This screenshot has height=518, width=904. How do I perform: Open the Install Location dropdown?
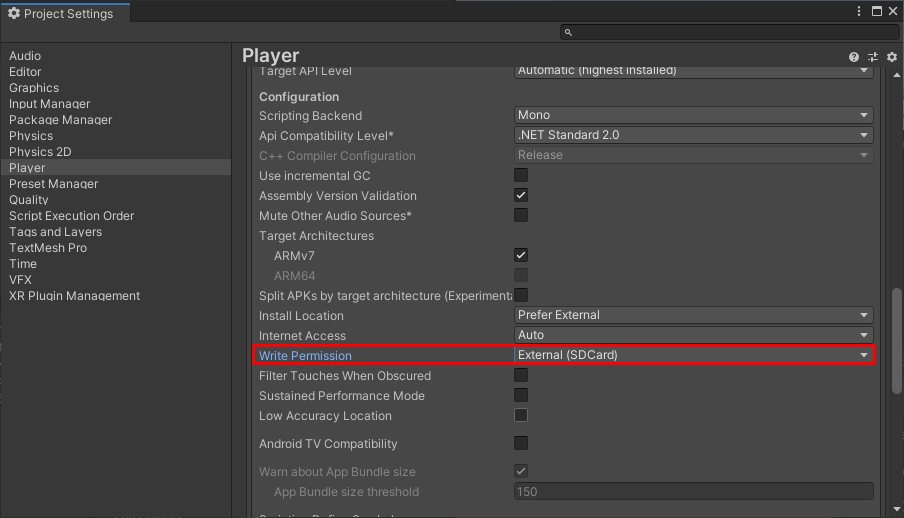tap(693, 316)
